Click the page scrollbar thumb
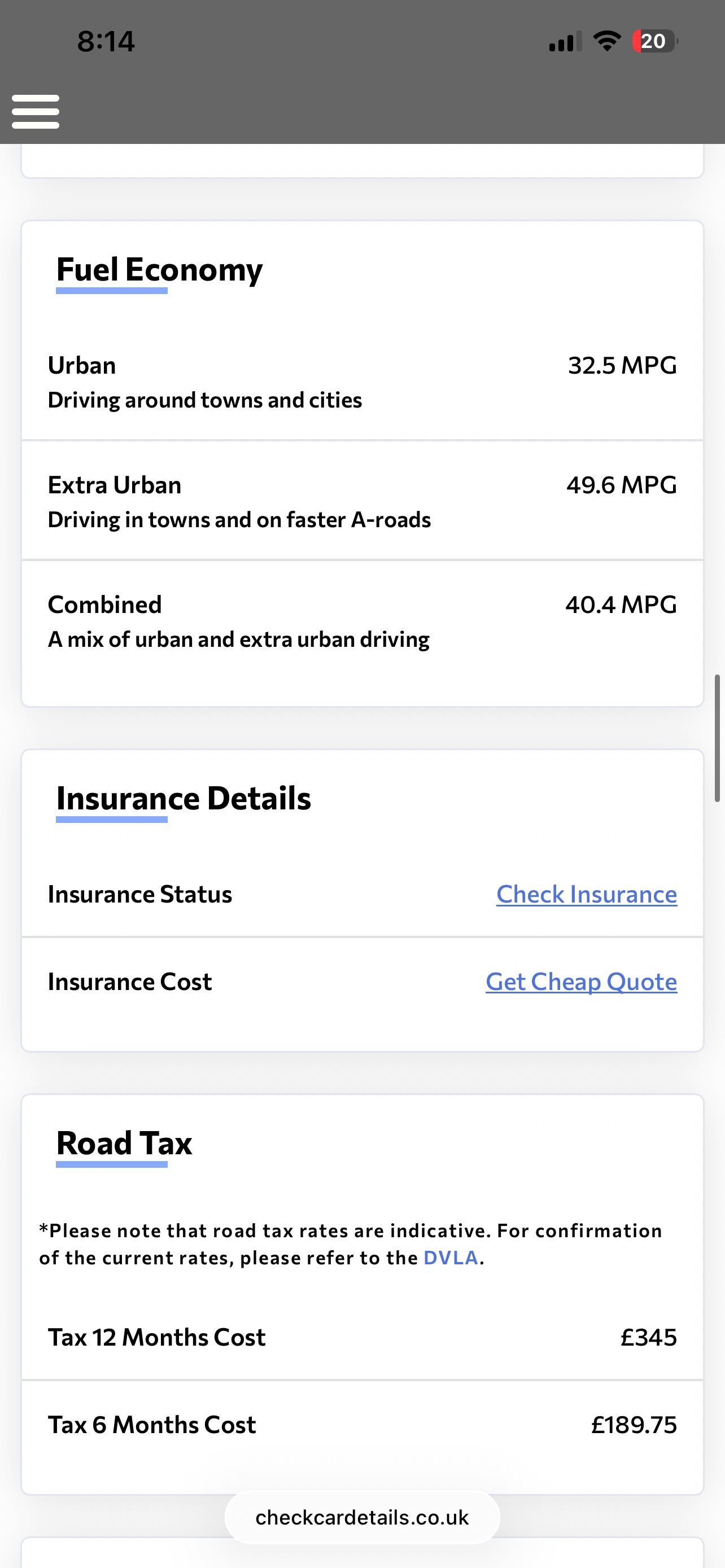Image resolution: width=725 pixels, height=1568 pixels. click(x=717, y=738)
